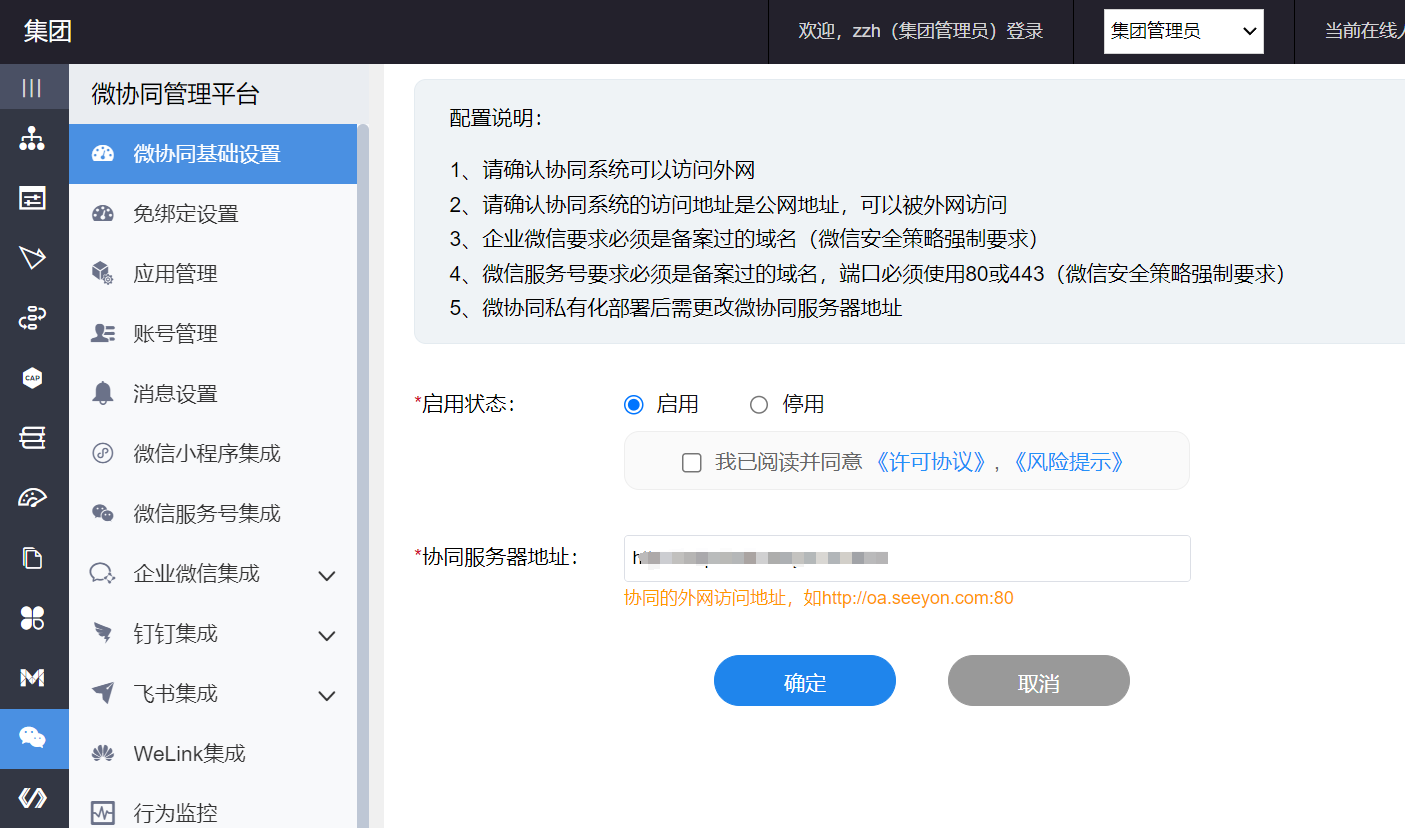Screen dimensions: 1405x828
Task: Select the dashboard gauge icon in left rail
Action: point(32,498)
